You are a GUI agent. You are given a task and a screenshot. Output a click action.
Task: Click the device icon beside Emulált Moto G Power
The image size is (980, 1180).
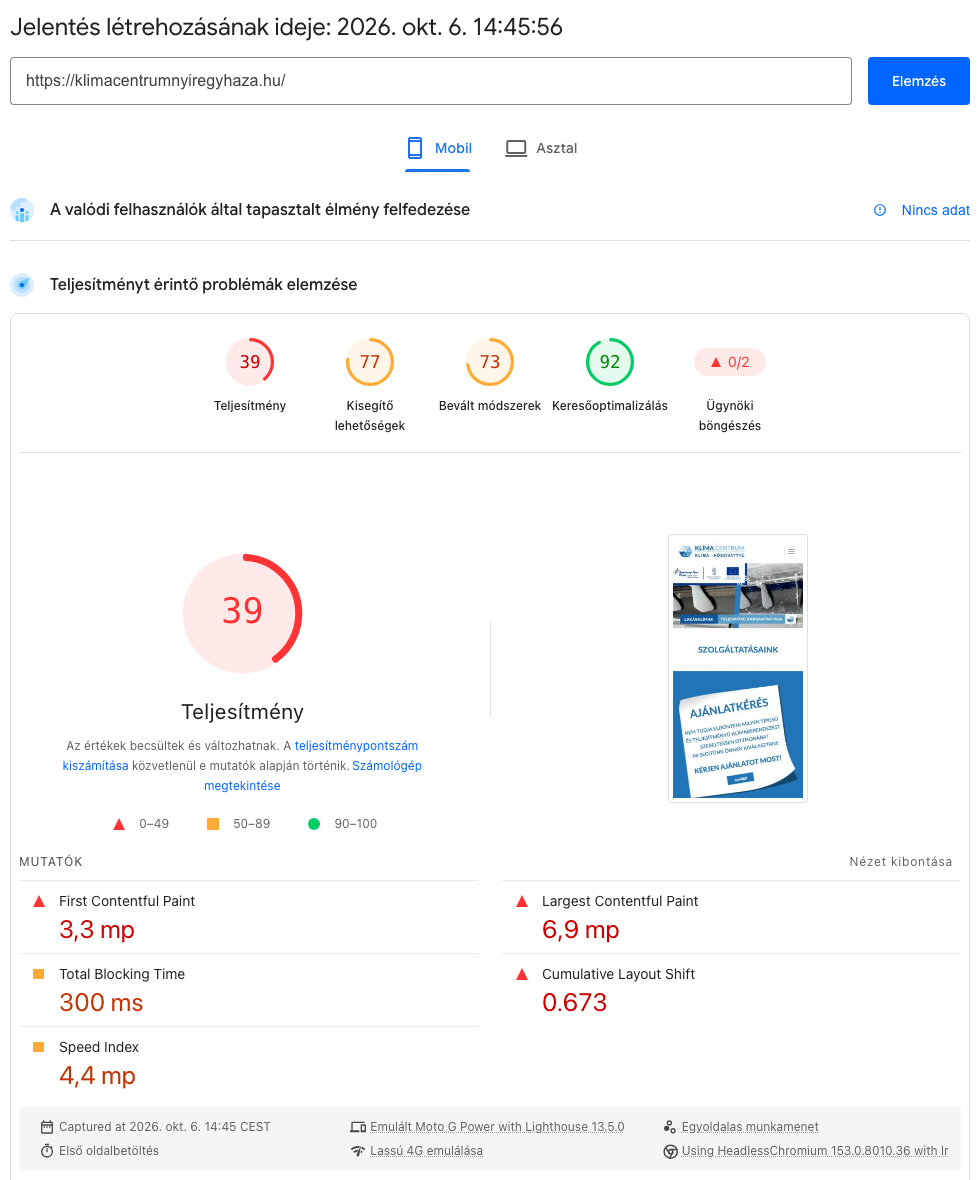click(x=358, y=1127)
